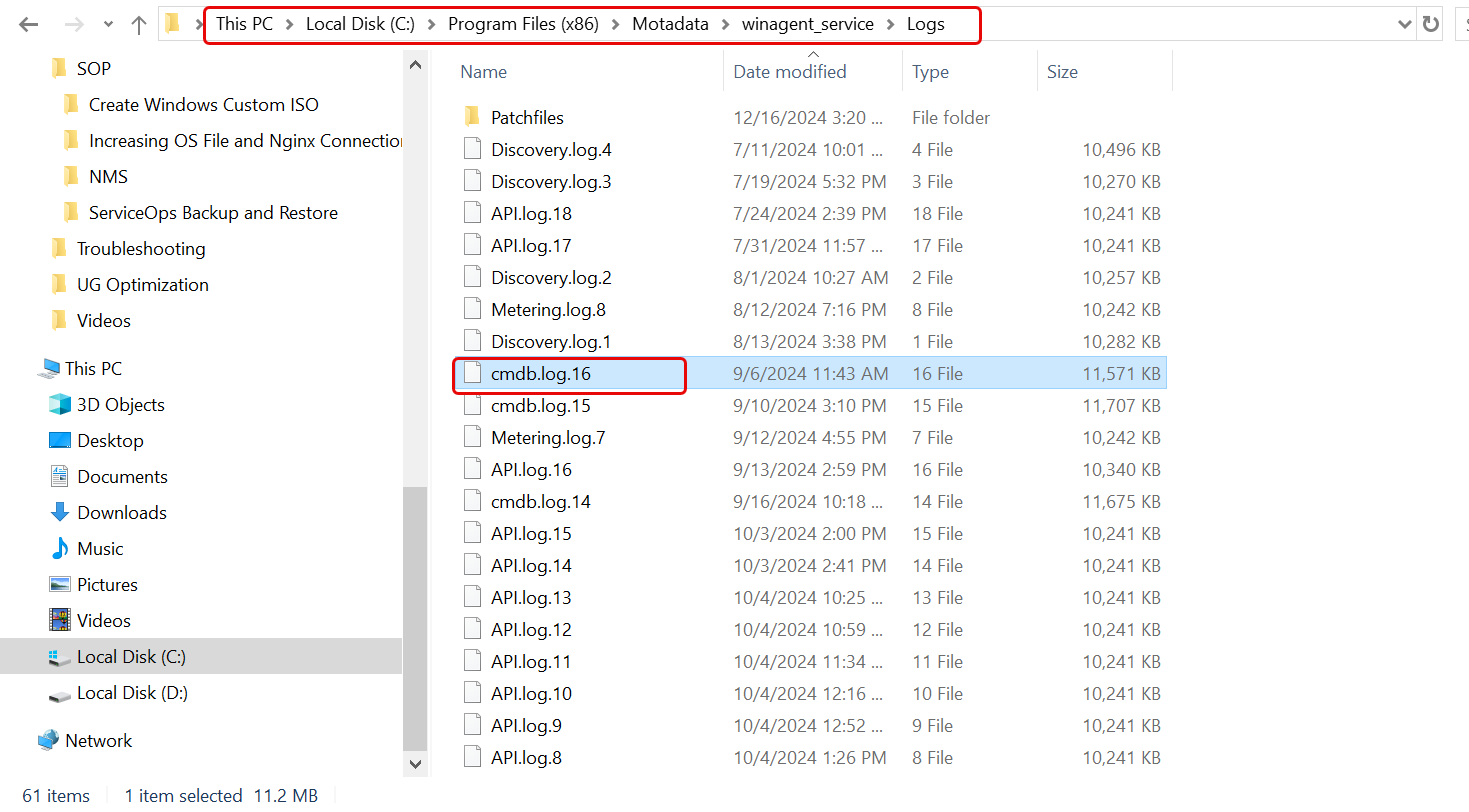Select the Metering.log.7 file name
The image size is (1469, 812).
tap(548, 438)
